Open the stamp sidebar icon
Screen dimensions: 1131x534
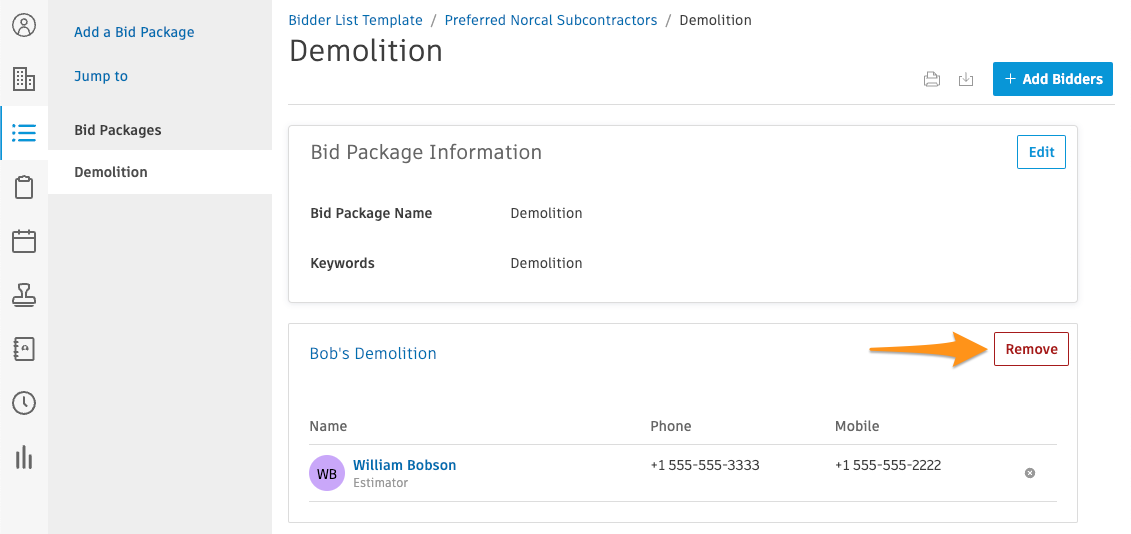[x=24, y=295]
